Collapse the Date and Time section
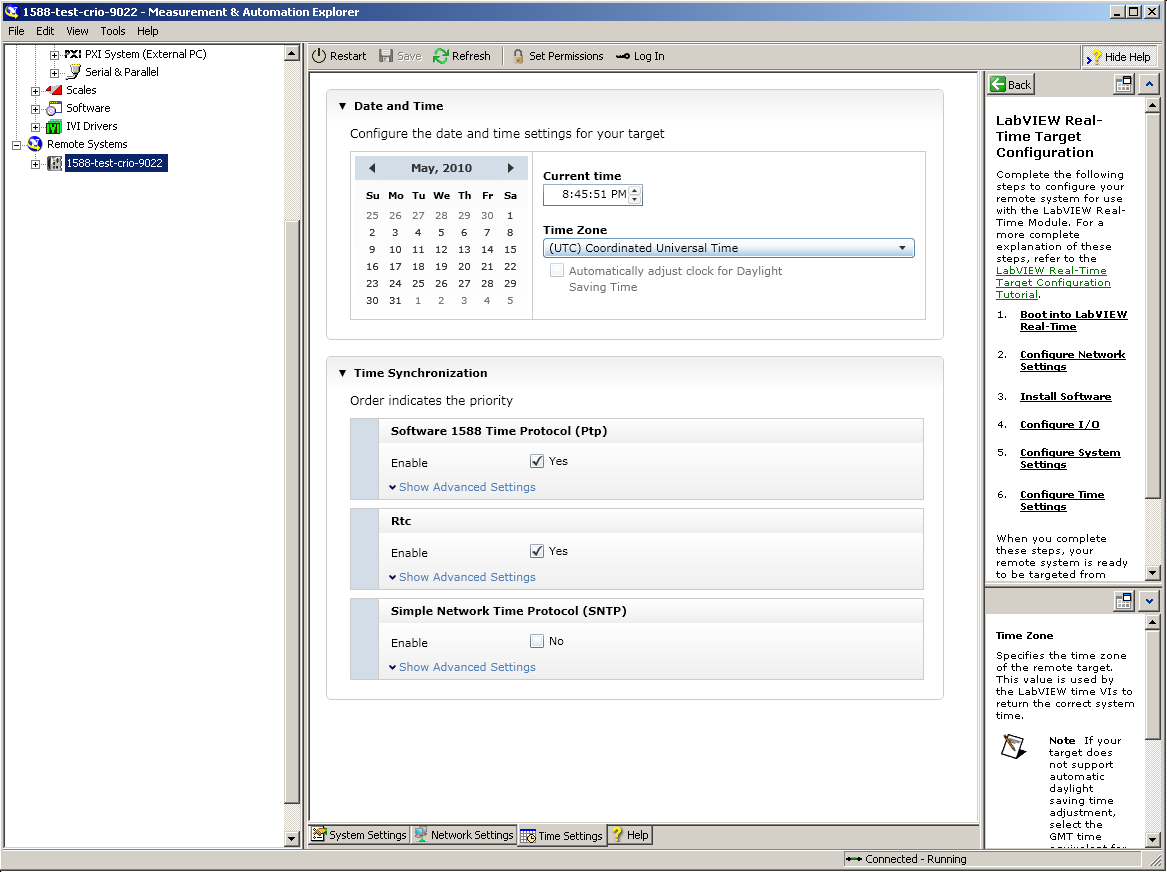This screenshot has width=1167, height=872. point(342,106)
